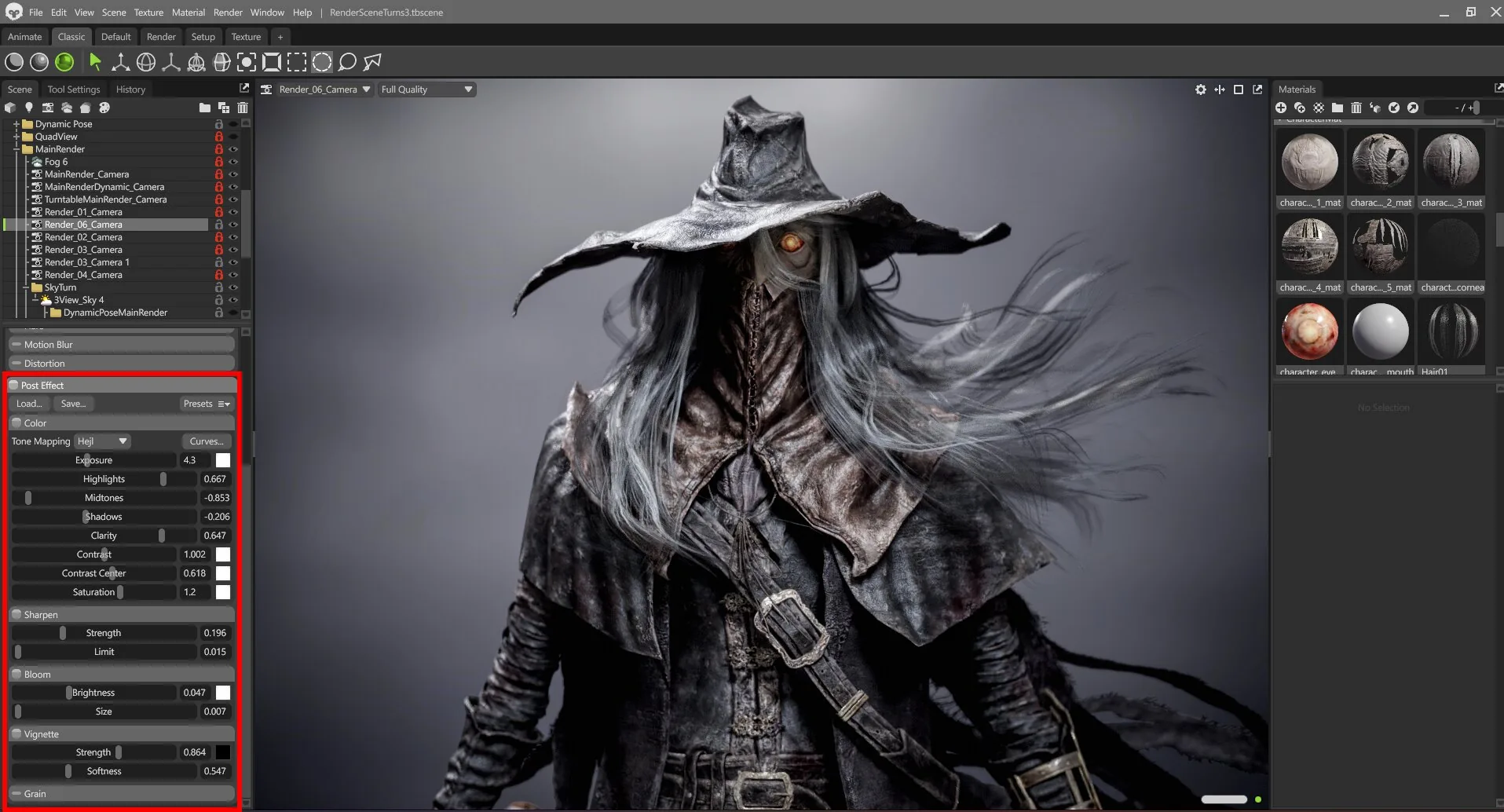Open the Tool Settings tab
This screenshot has height=812, width=1504.
74,90
